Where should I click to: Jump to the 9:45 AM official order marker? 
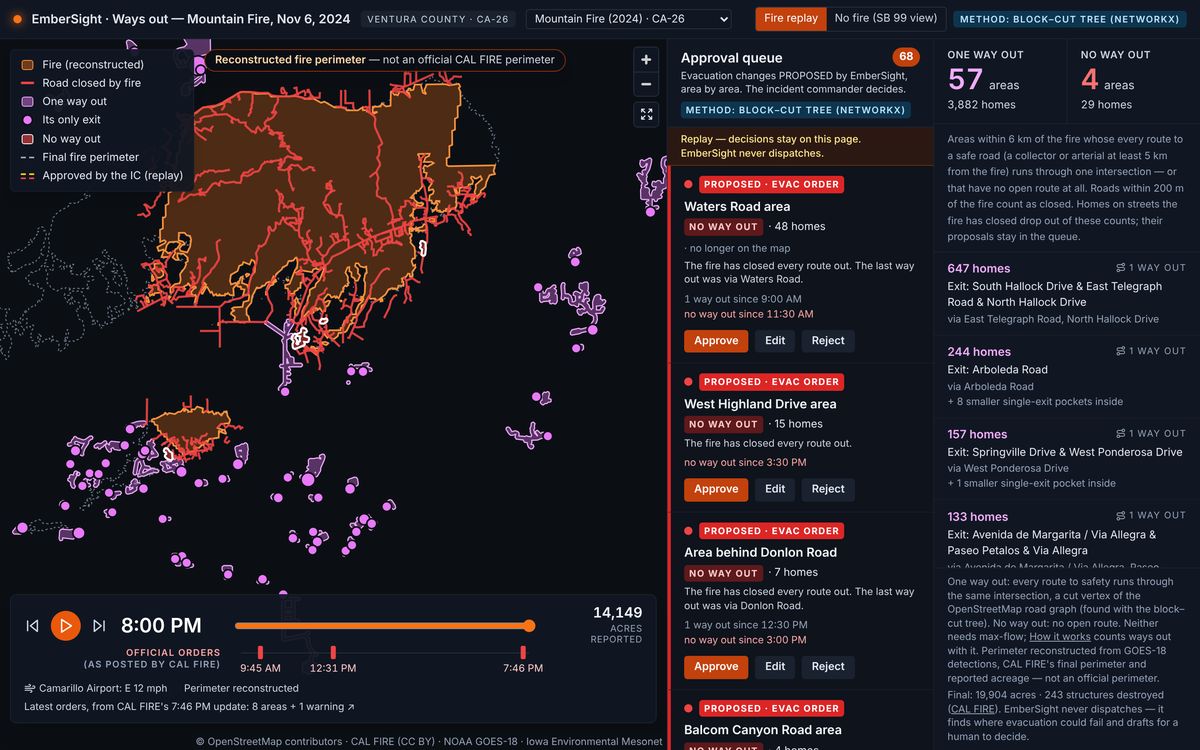[x=260, y=653]
